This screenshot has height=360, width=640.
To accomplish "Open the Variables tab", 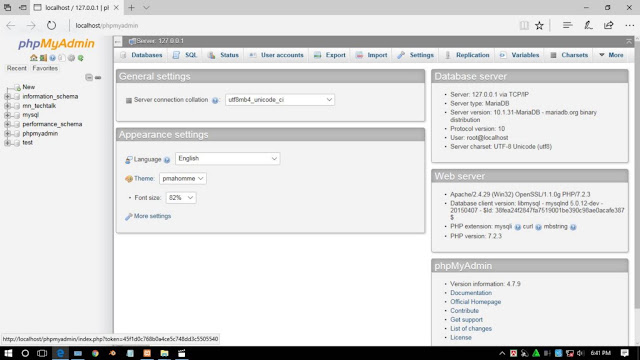I will (x=520, y=55).
